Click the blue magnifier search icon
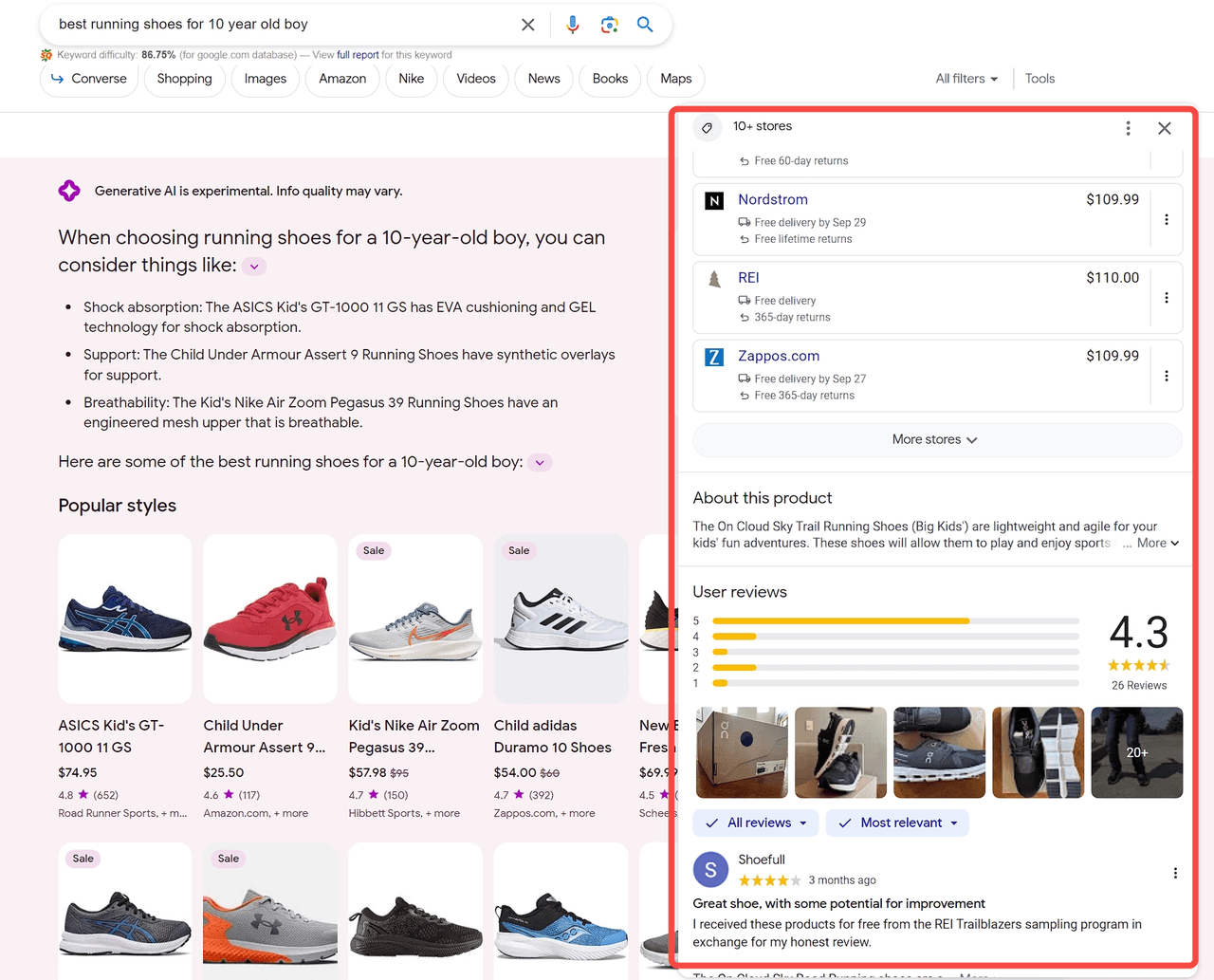 point(645,25)
